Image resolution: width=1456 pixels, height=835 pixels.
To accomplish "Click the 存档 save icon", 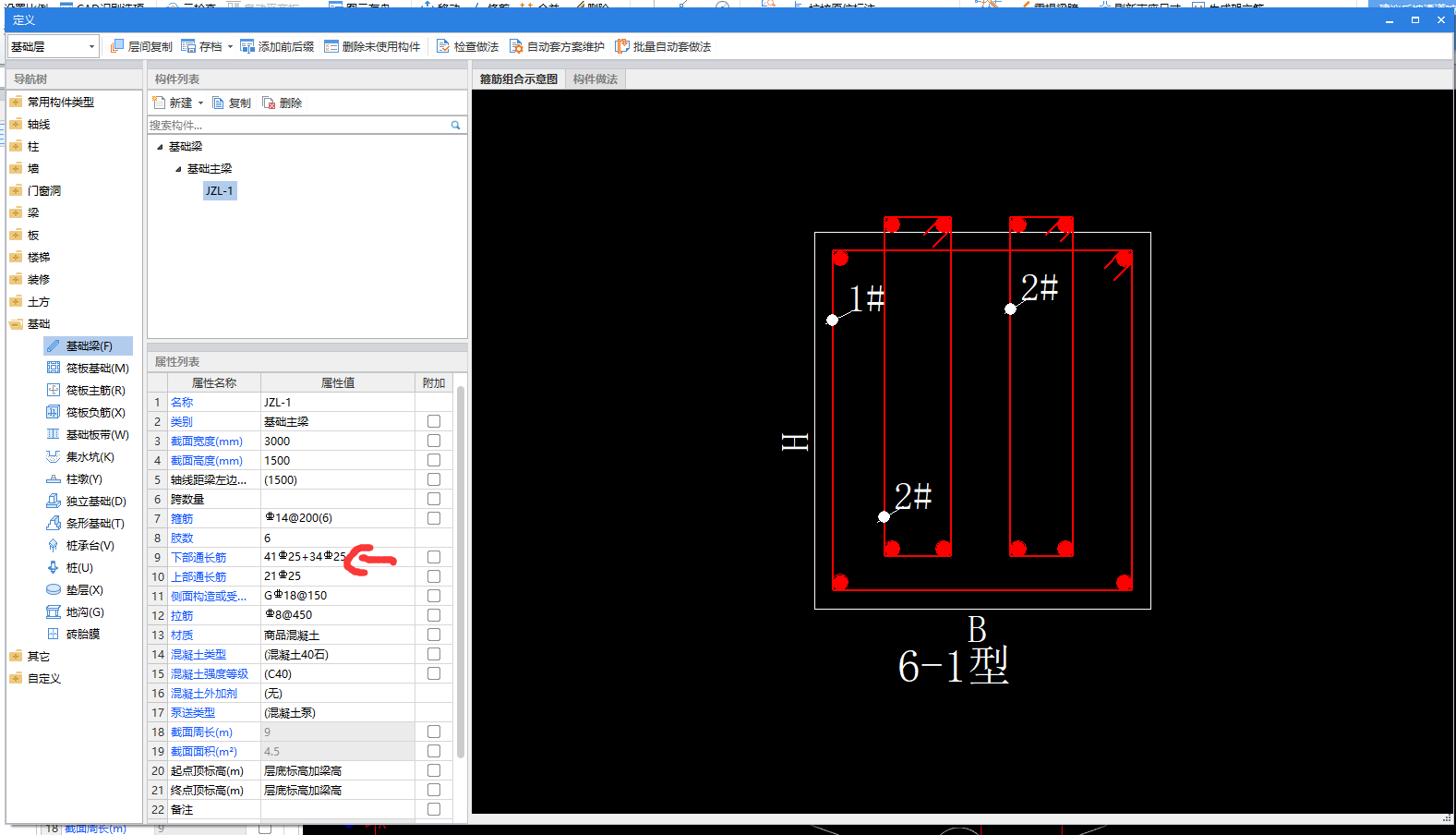I will click(x=188, y=46).
